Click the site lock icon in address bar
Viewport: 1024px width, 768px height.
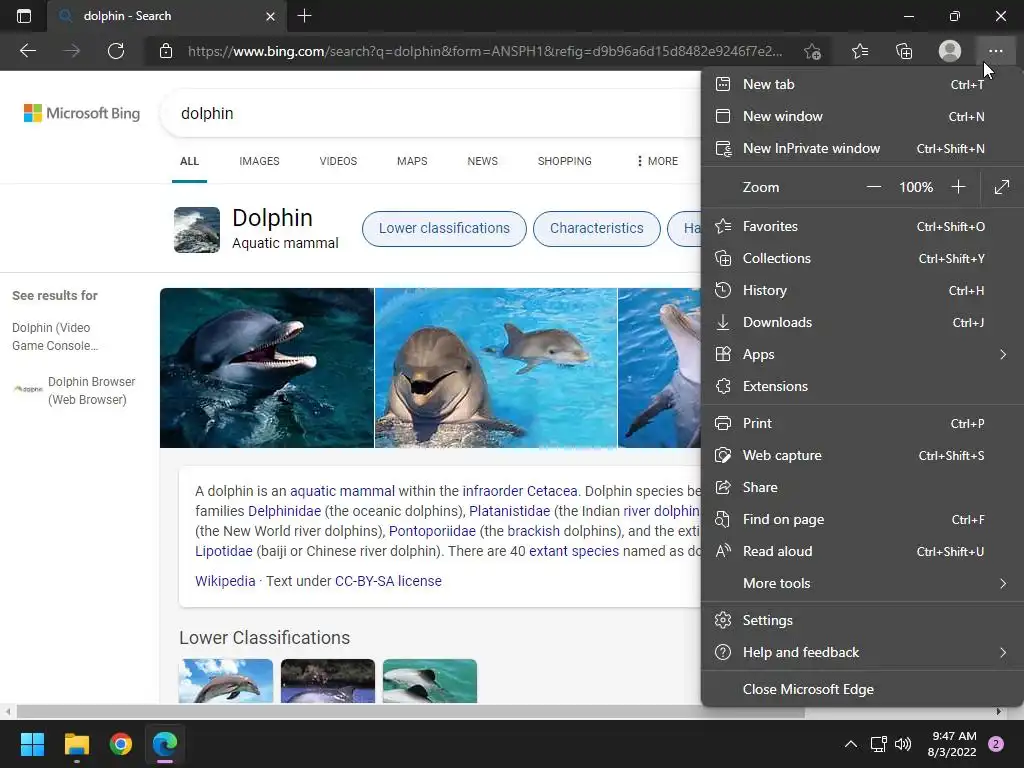tap(166, 51)
